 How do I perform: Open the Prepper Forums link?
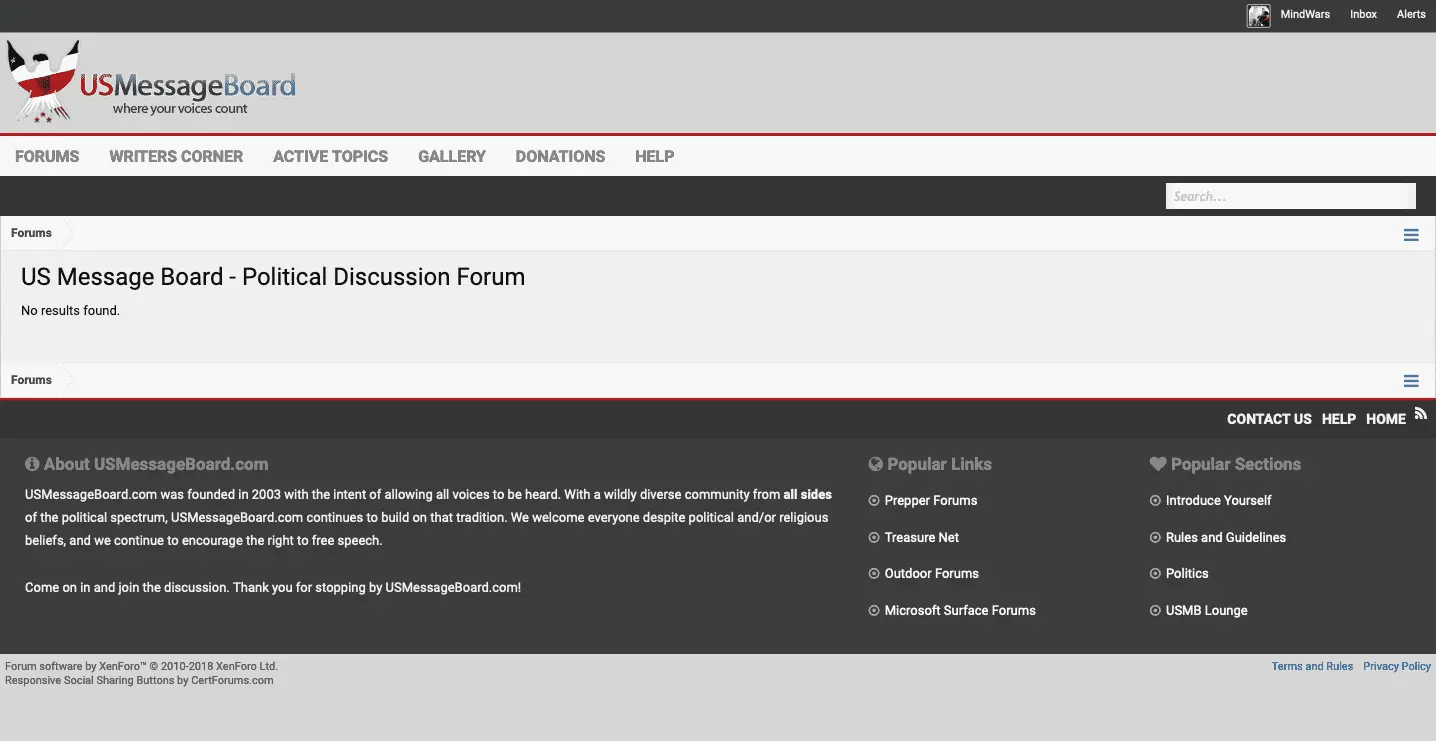930,500
